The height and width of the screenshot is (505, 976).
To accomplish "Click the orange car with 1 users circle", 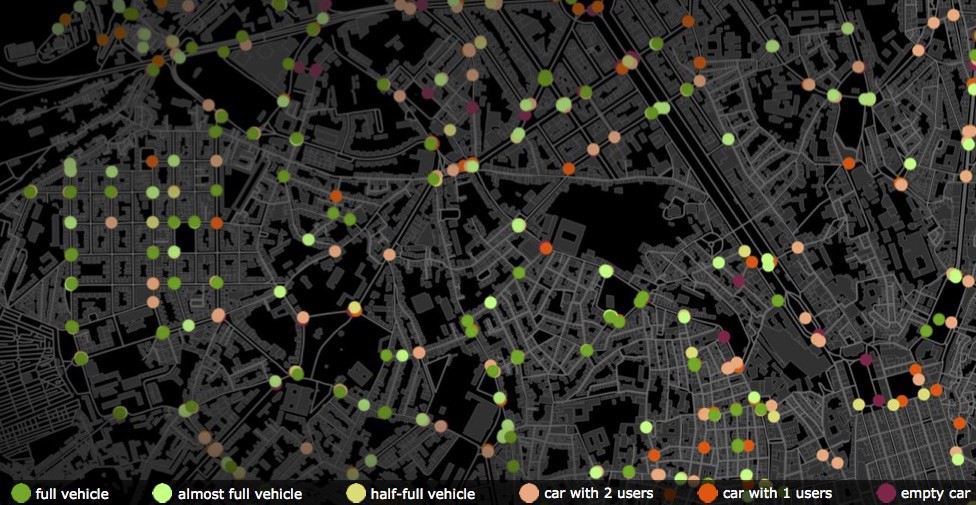I will (707, 493).
